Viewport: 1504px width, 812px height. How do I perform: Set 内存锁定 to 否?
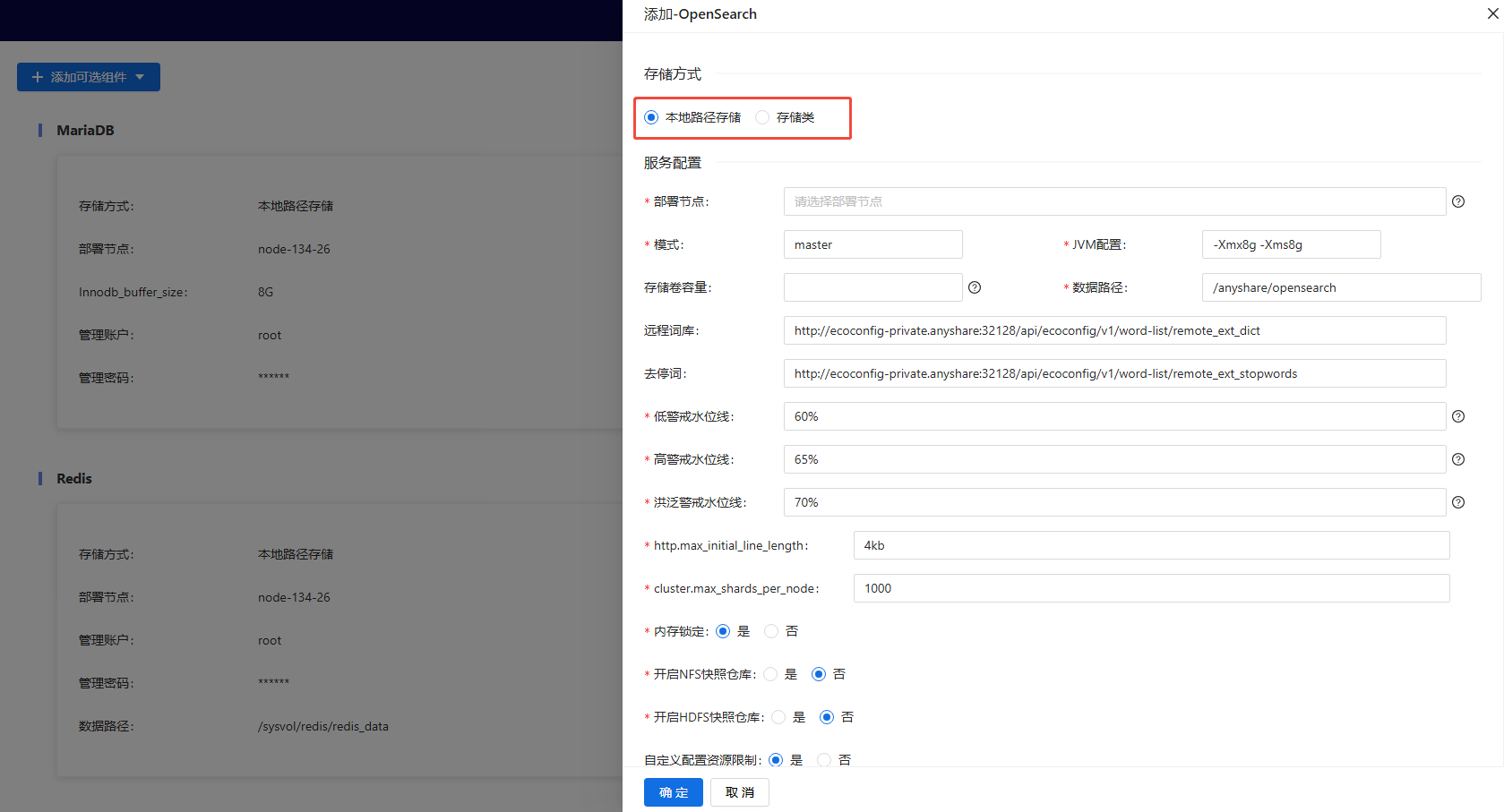pyautogui.click(x=771, y=631)
